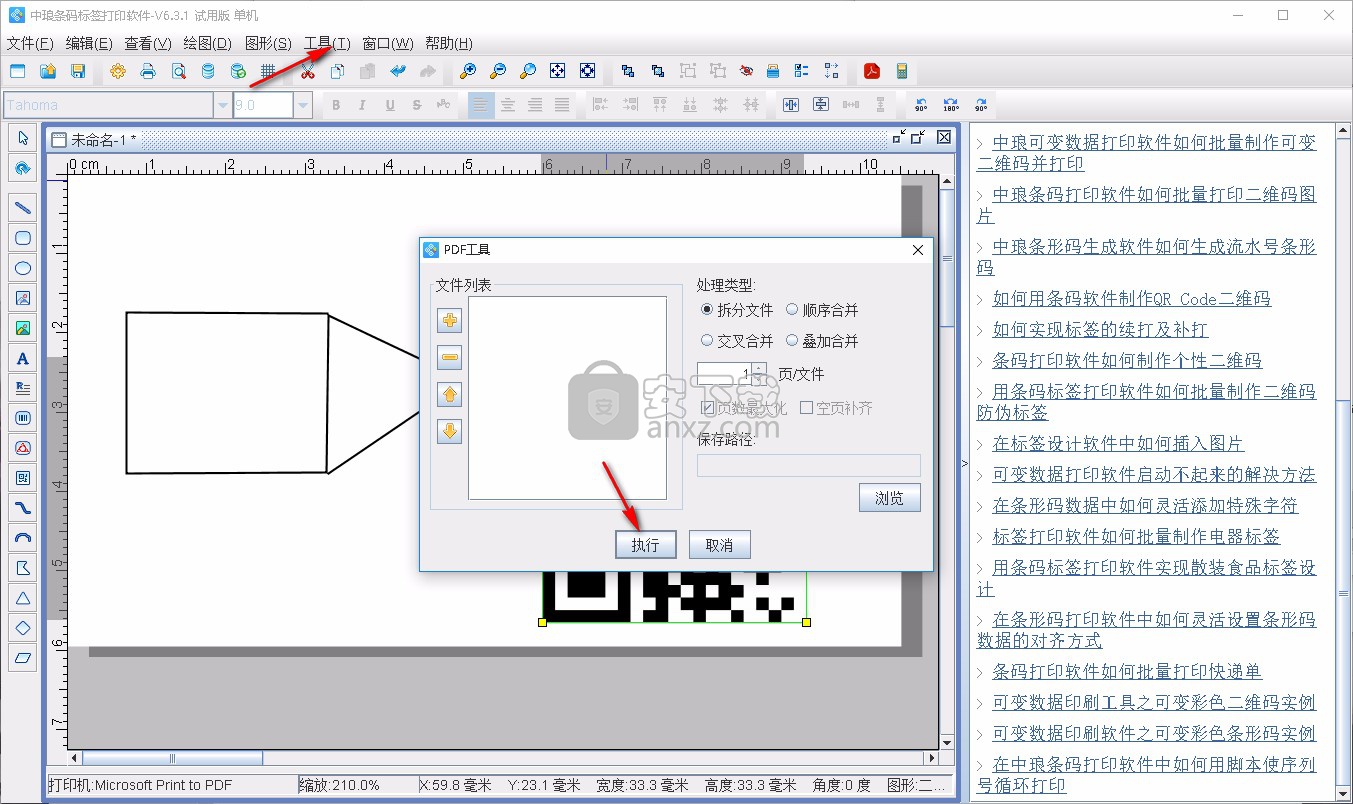The width and height of the screenshot is (1353, 804).
Task: Select the text tool letter A
Action: coord(23,358)
